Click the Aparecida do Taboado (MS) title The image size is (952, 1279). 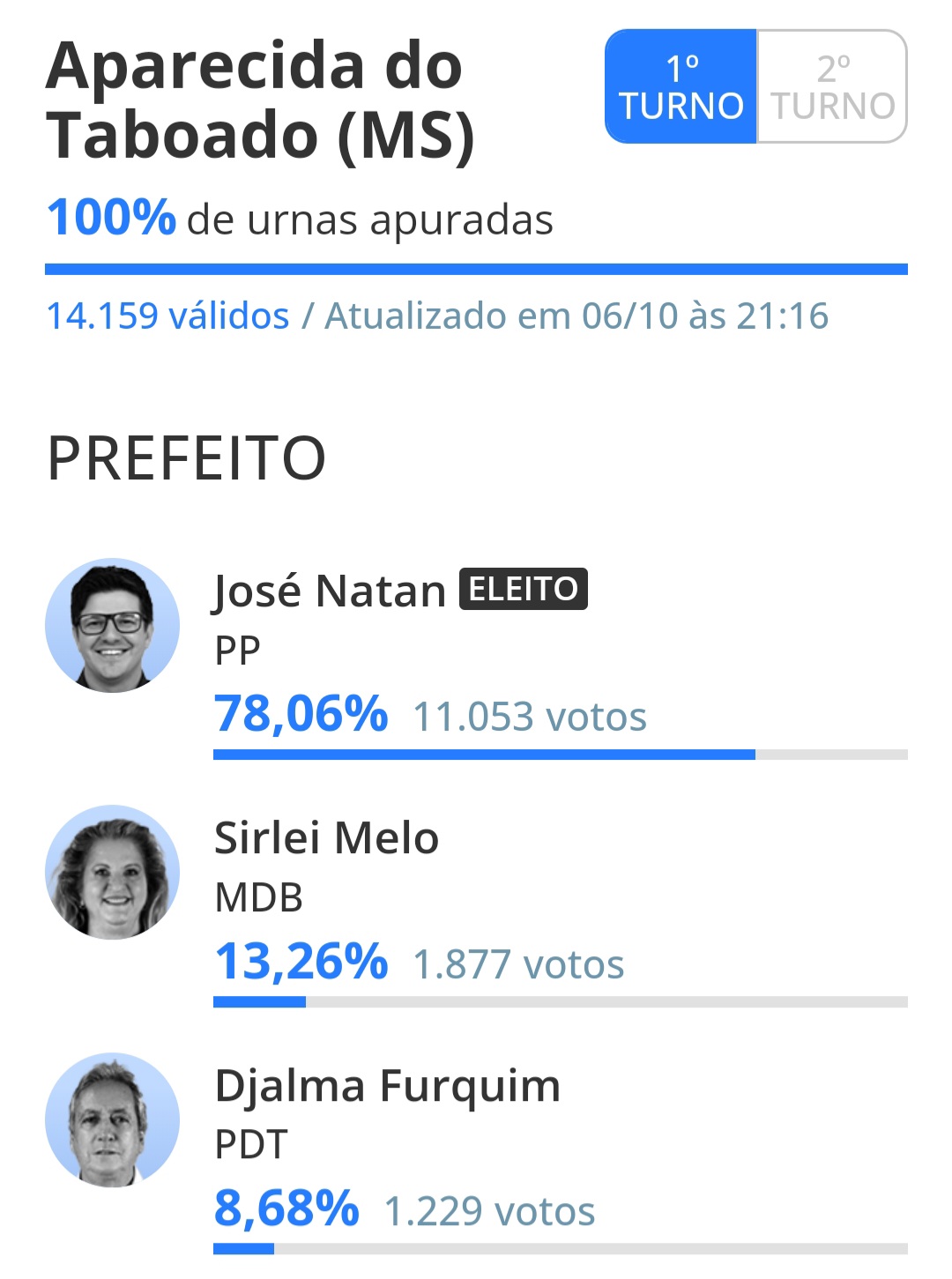click(x=261, y=100)
